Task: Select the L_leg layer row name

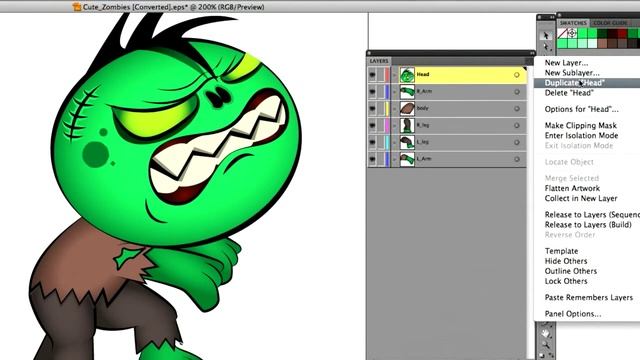Action: pos(423,142)
